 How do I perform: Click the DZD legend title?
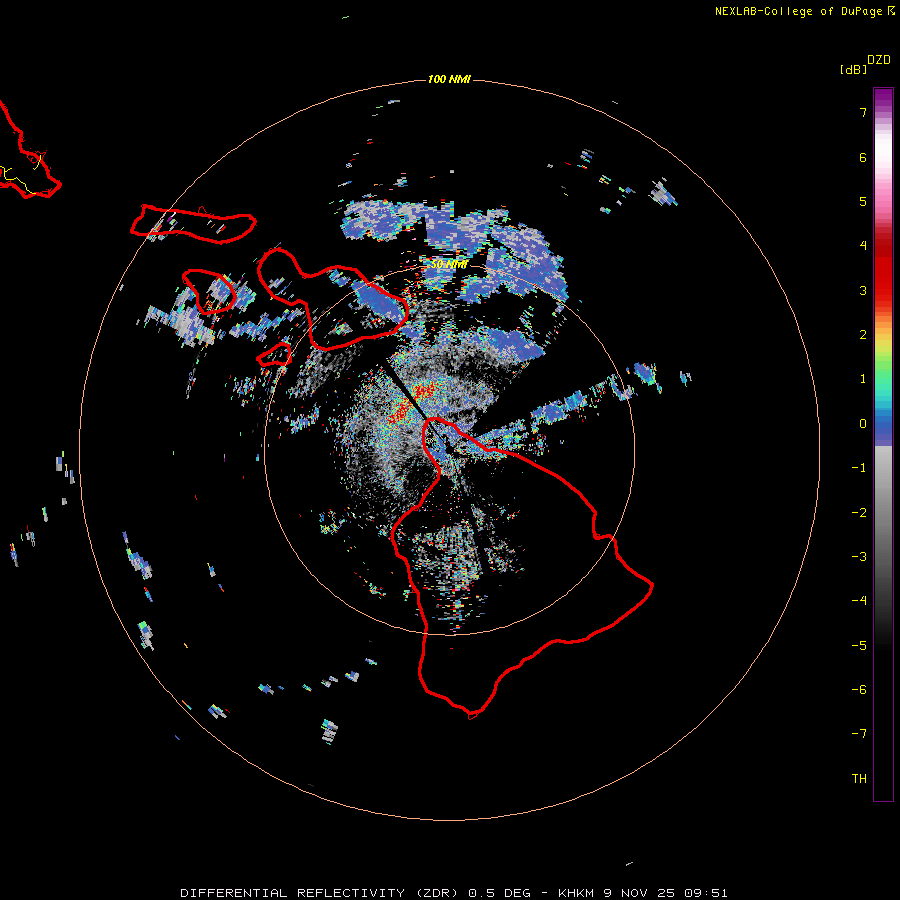[x=879, y=60]
